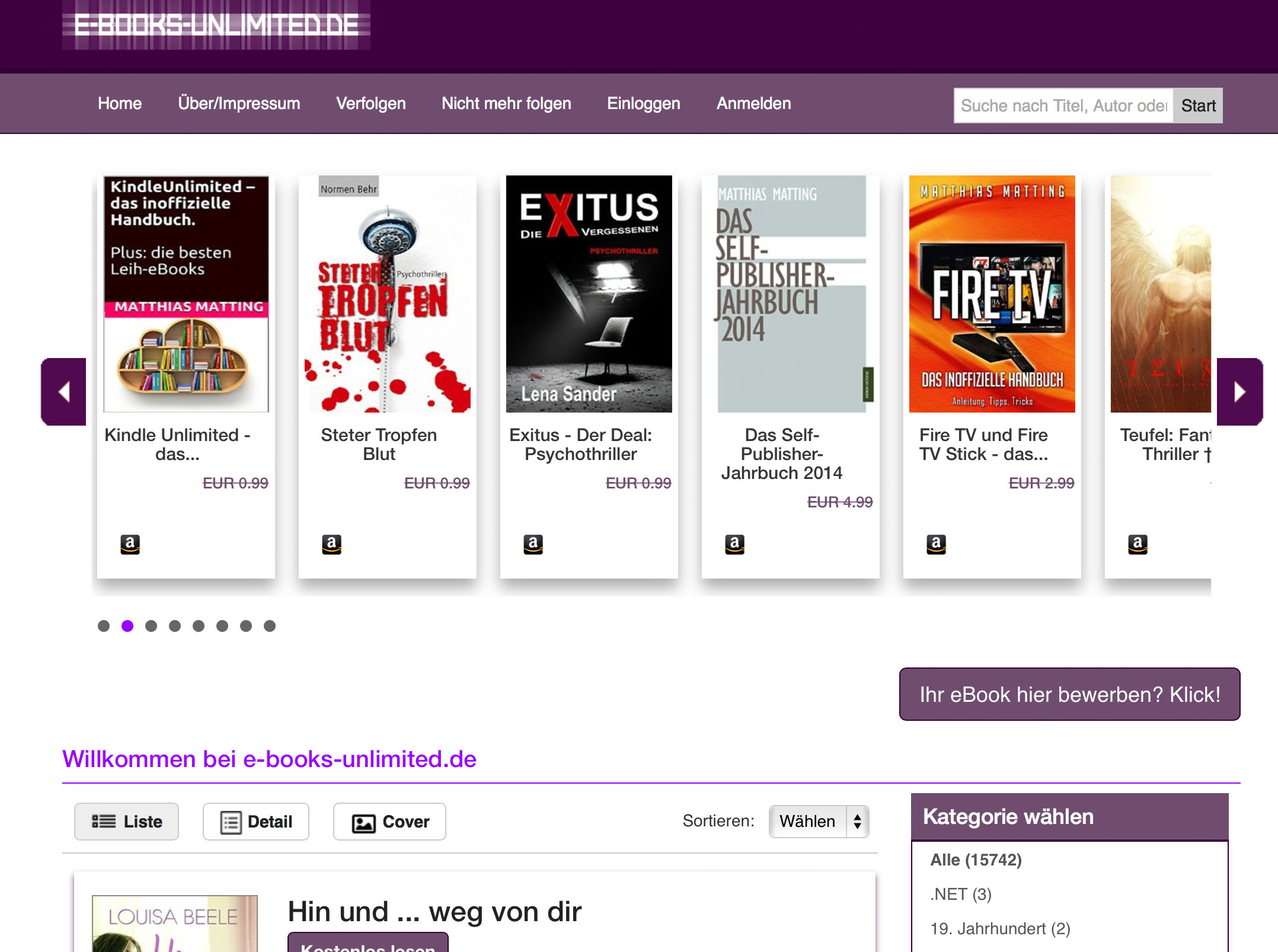Click the carousel next arrow
The height and width of the screenshot is (952, 1278).
1239,391
